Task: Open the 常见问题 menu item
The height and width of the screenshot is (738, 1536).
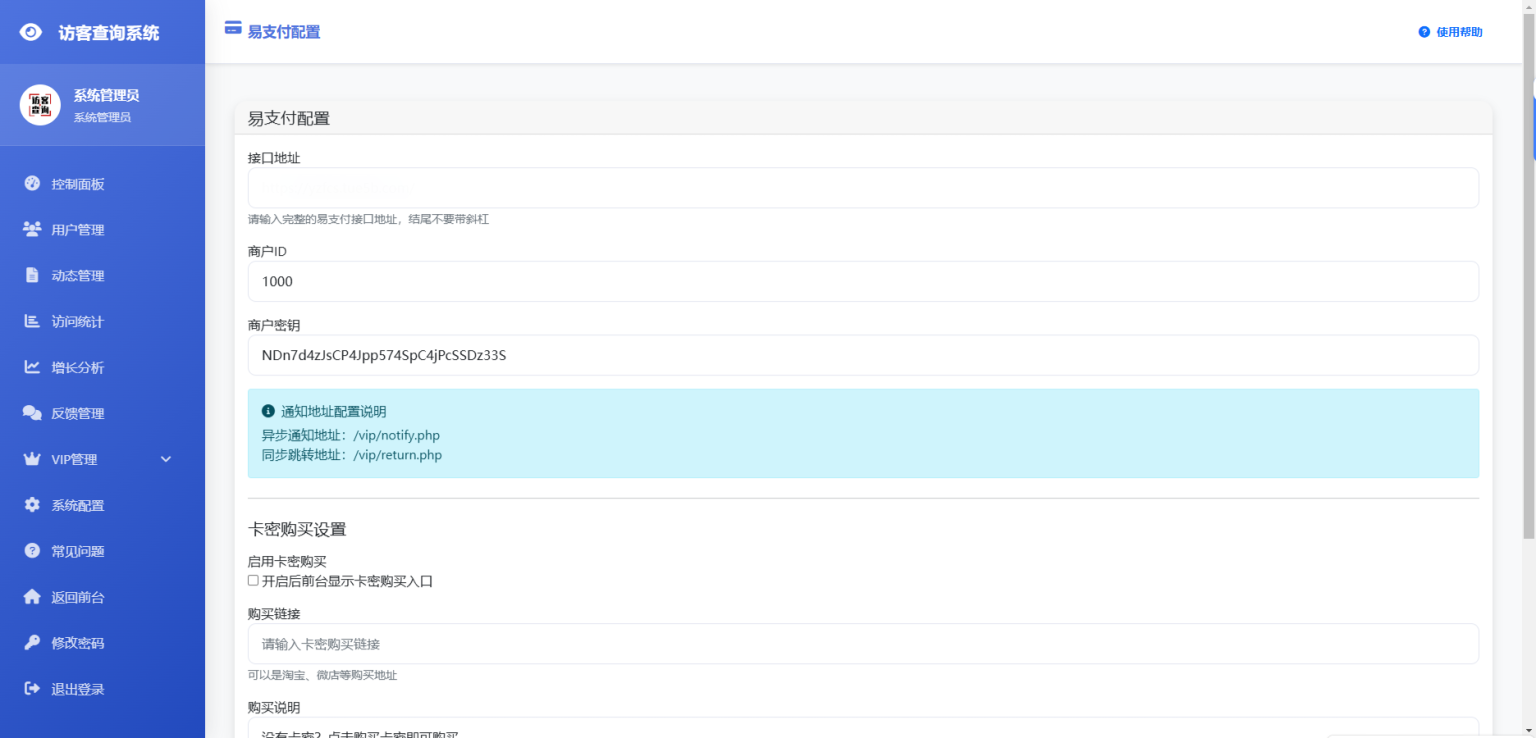Action: (78, 552)
